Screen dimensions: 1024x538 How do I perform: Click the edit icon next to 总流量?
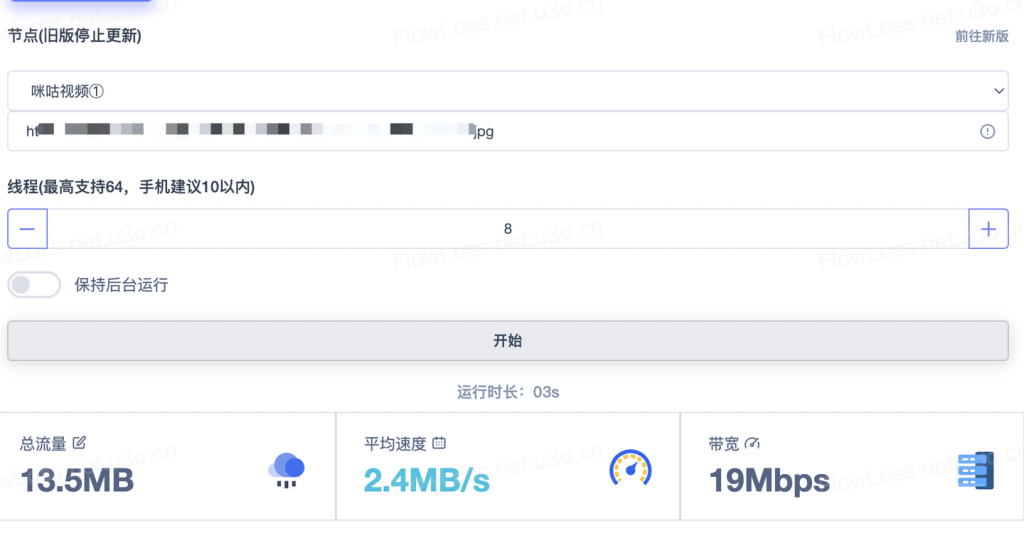tap(79, 443)
